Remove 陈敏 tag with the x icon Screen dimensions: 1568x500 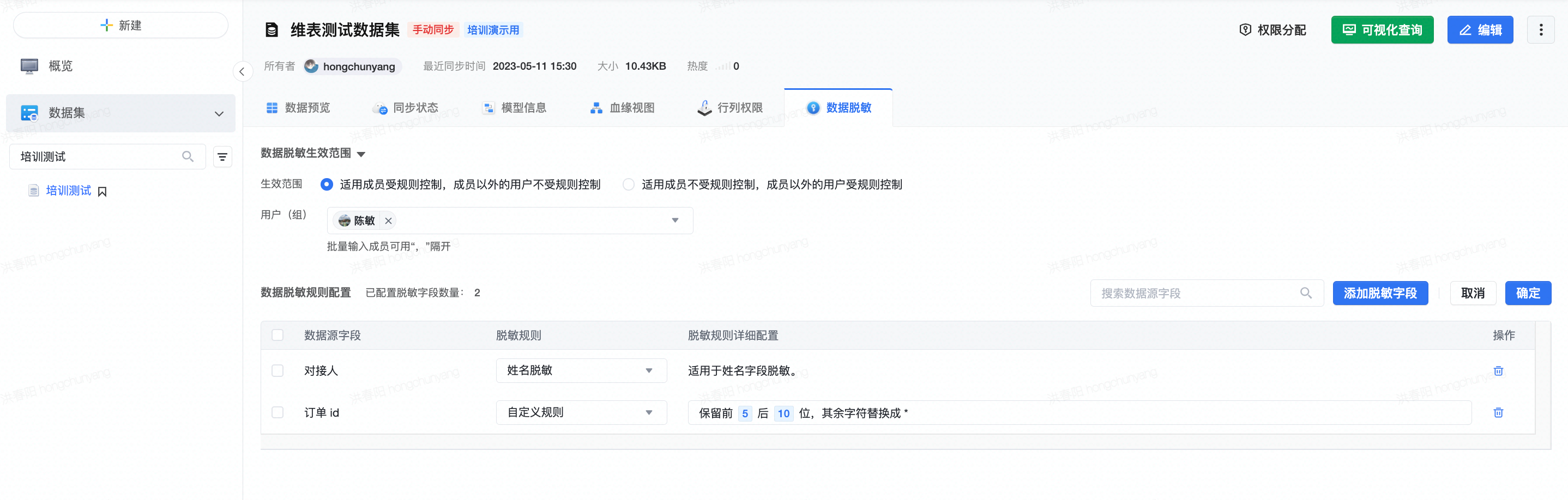click(x=388, y=221)
